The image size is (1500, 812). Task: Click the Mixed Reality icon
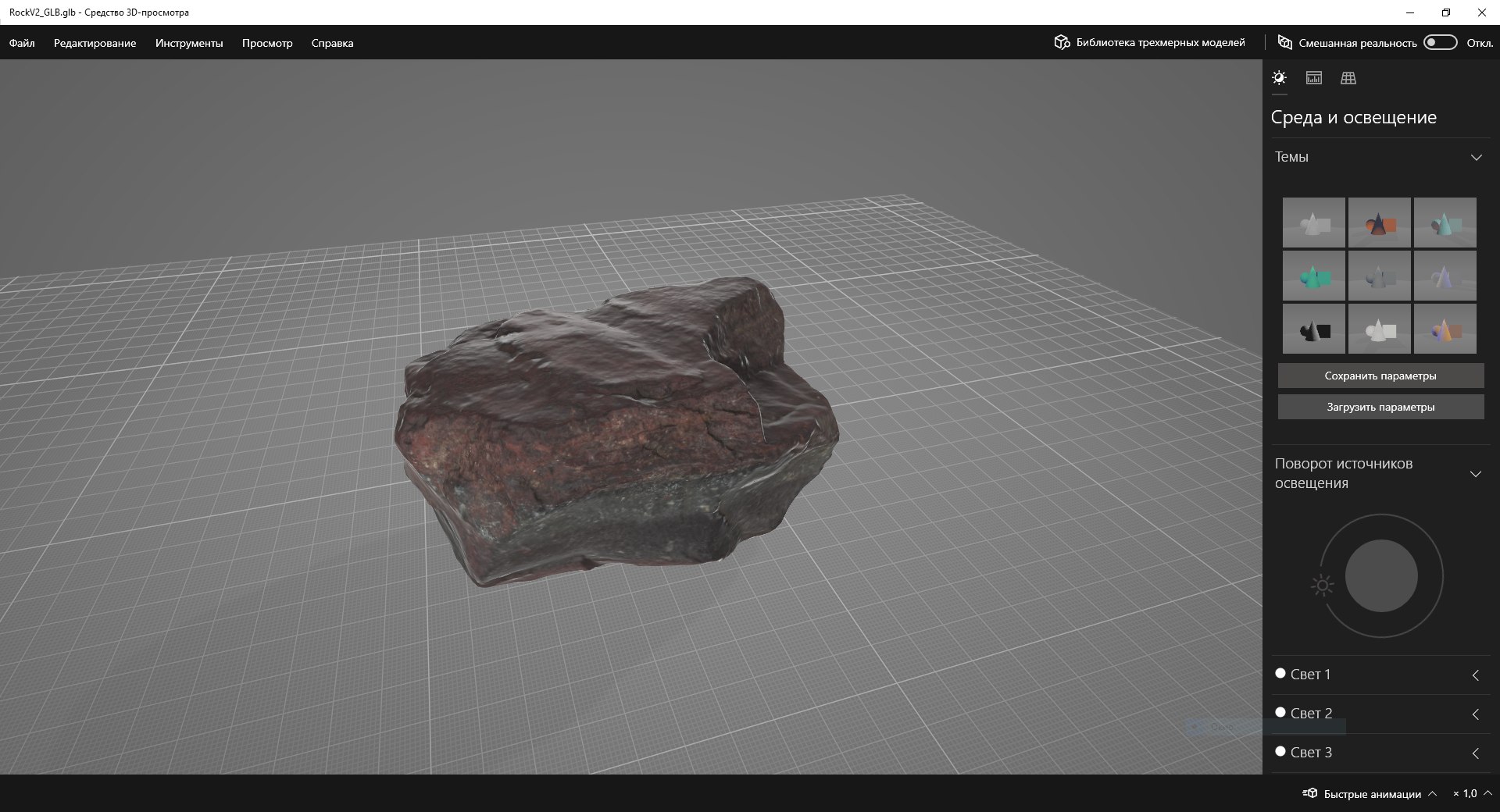click(x=1284, y=42)
